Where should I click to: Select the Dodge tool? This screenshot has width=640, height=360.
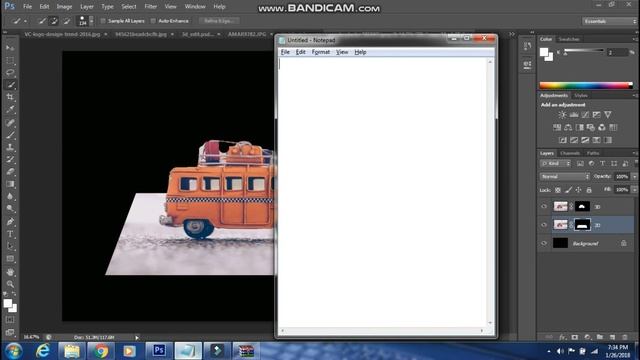(10, 209)
